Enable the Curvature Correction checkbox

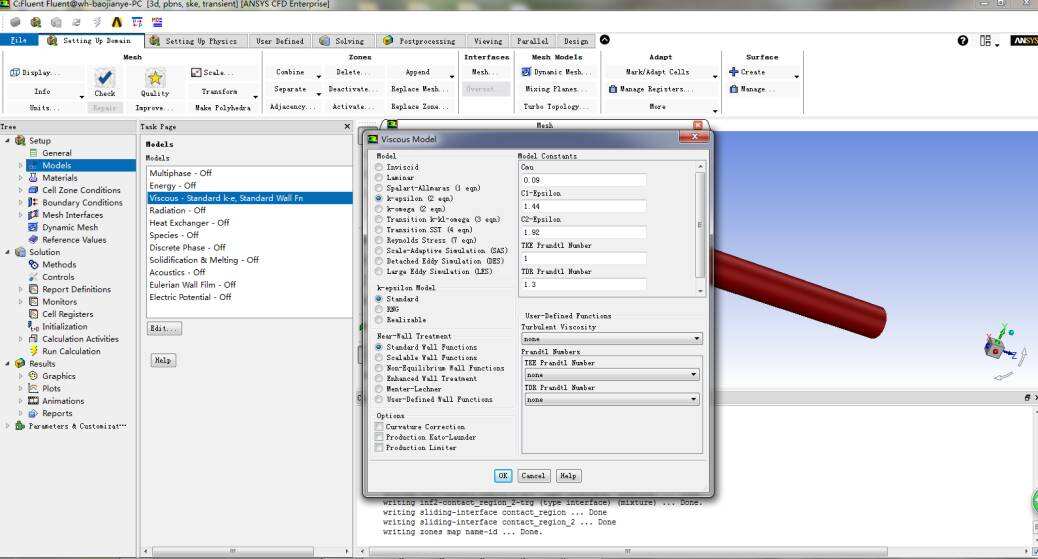pos(379,427)
